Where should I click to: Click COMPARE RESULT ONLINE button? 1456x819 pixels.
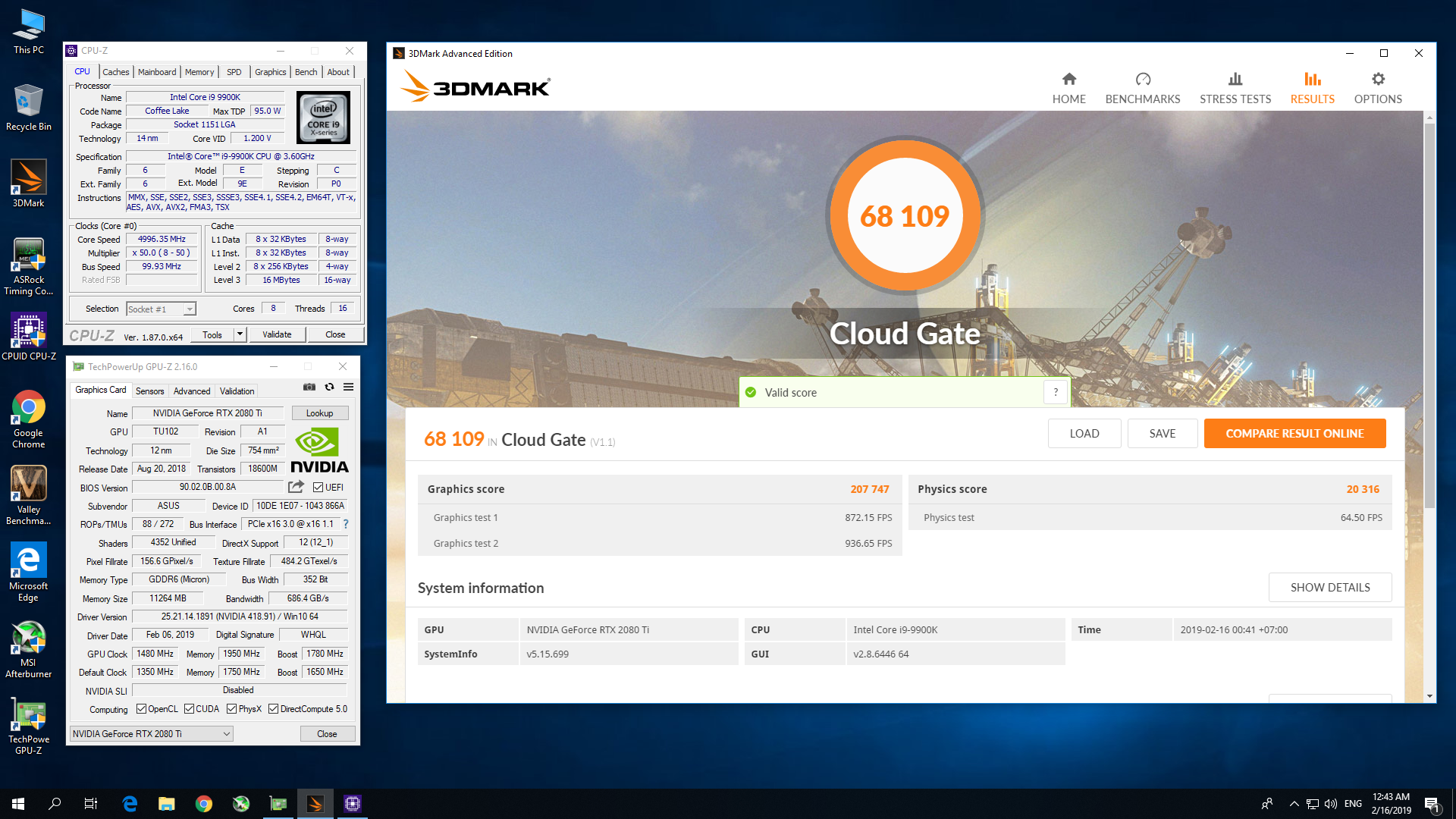pos(1294,434)
